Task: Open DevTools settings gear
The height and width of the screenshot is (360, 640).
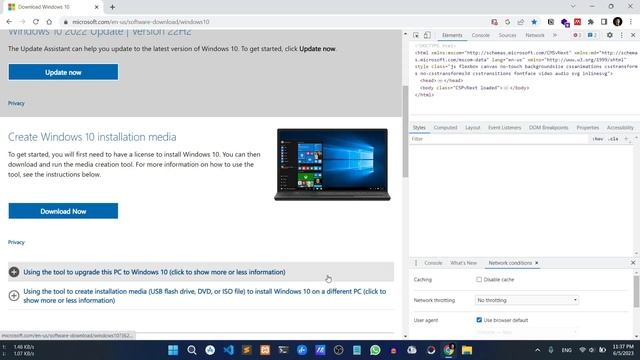Action: (x=609, y=35)
